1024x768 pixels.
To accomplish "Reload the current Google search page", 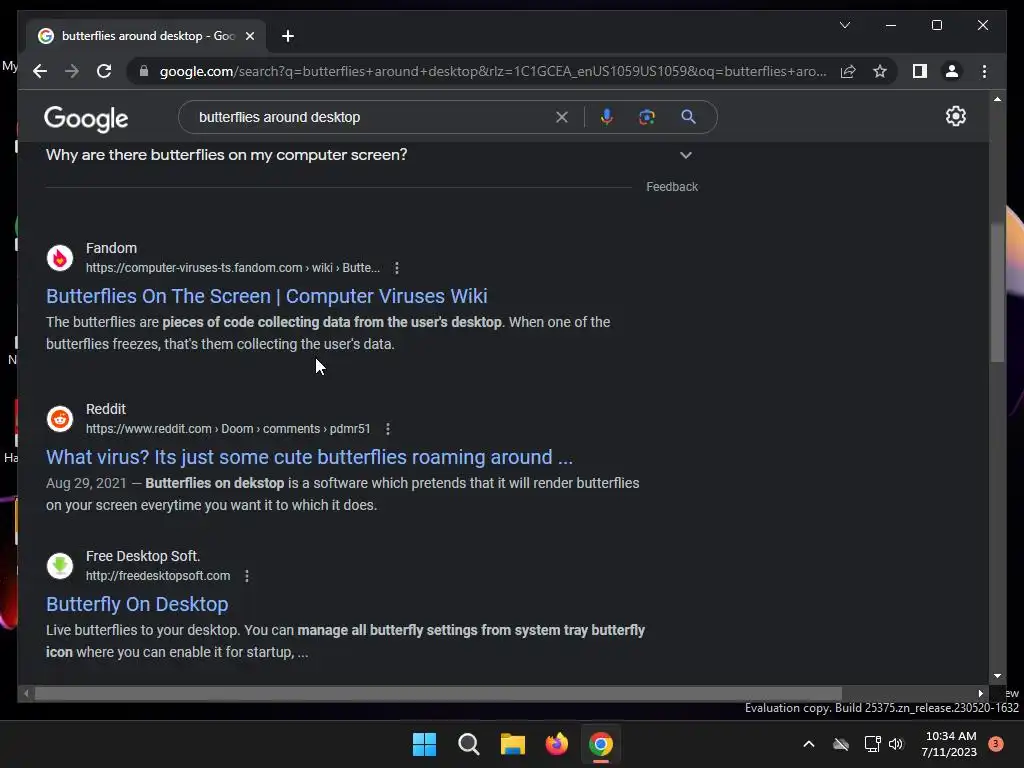I will point(104,71).
